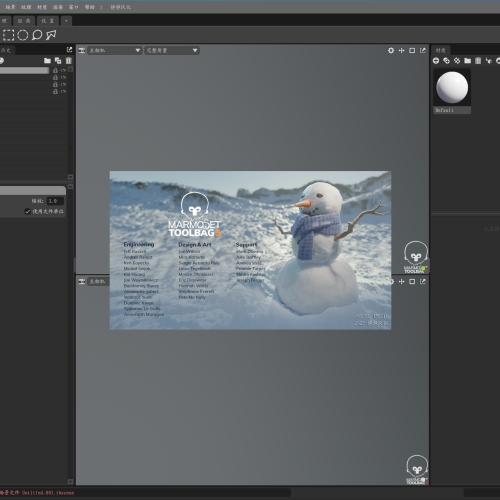Click the cursor-apply icon in materials toolbar
The width and height of the screenshot is (500, 500).
tap(489, 61)
